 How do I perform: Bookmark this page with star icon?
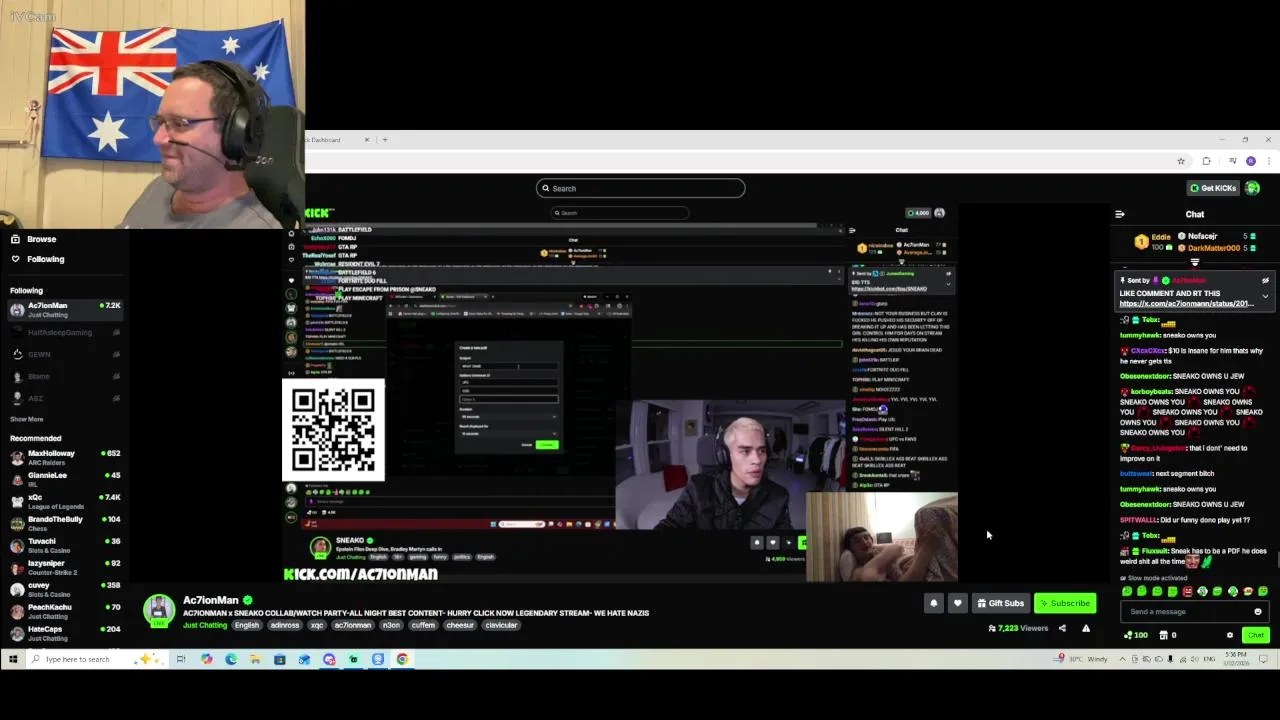click(x=1181, y=161)
